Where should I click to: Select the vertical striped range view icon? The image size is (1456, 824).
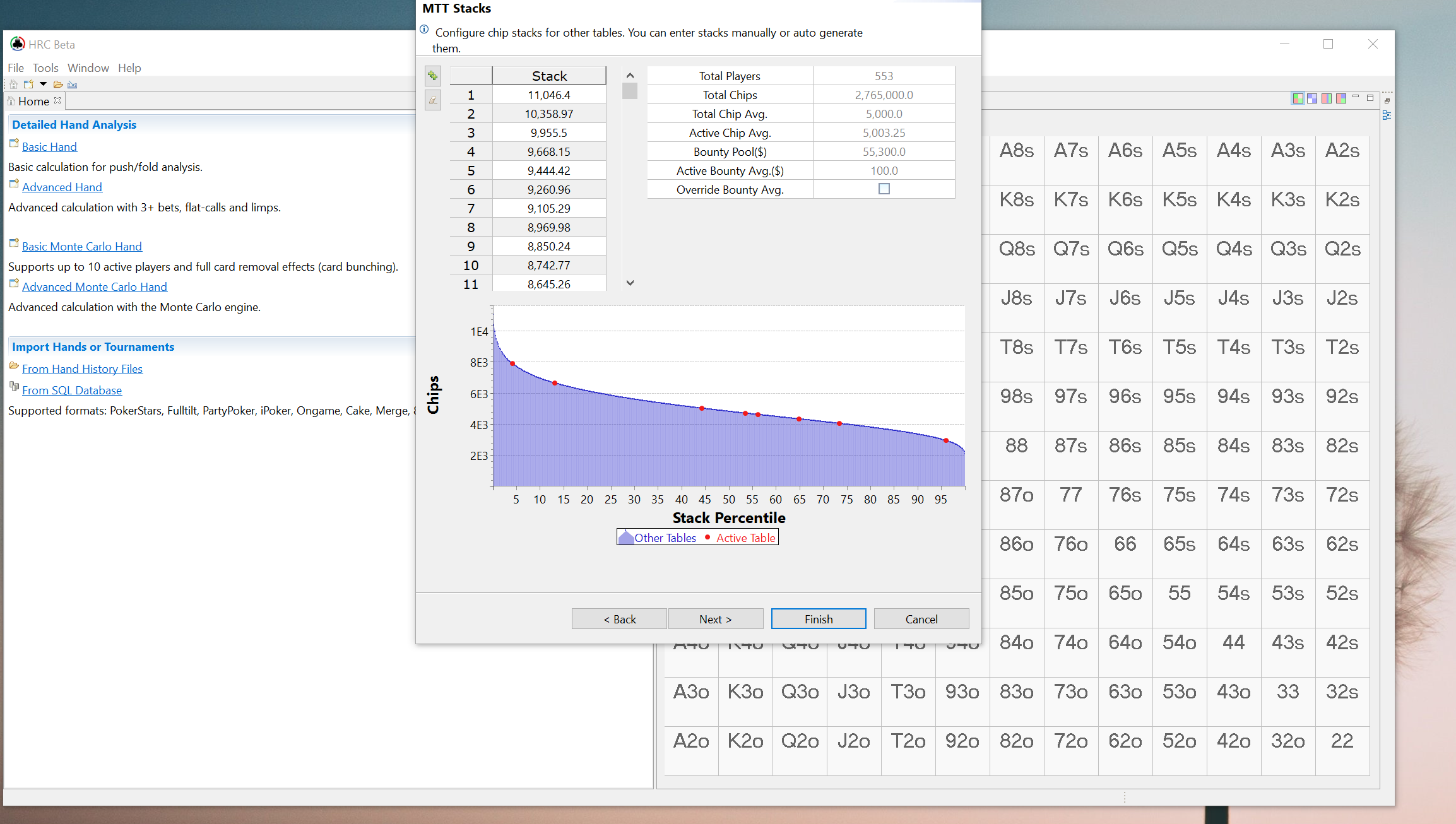point(1327,98)
